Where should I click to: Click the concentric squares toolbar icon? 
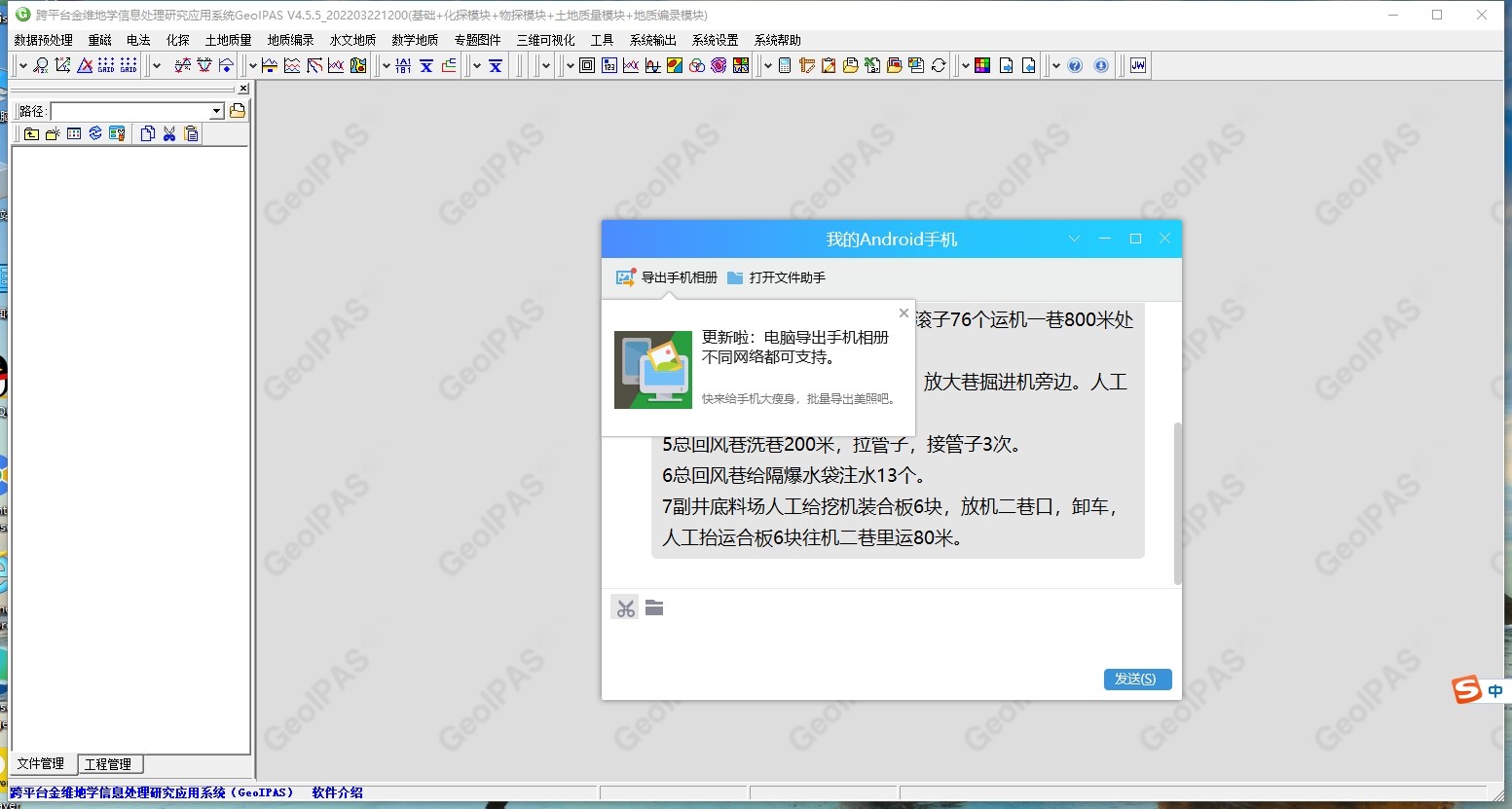(x=587, y=65)
